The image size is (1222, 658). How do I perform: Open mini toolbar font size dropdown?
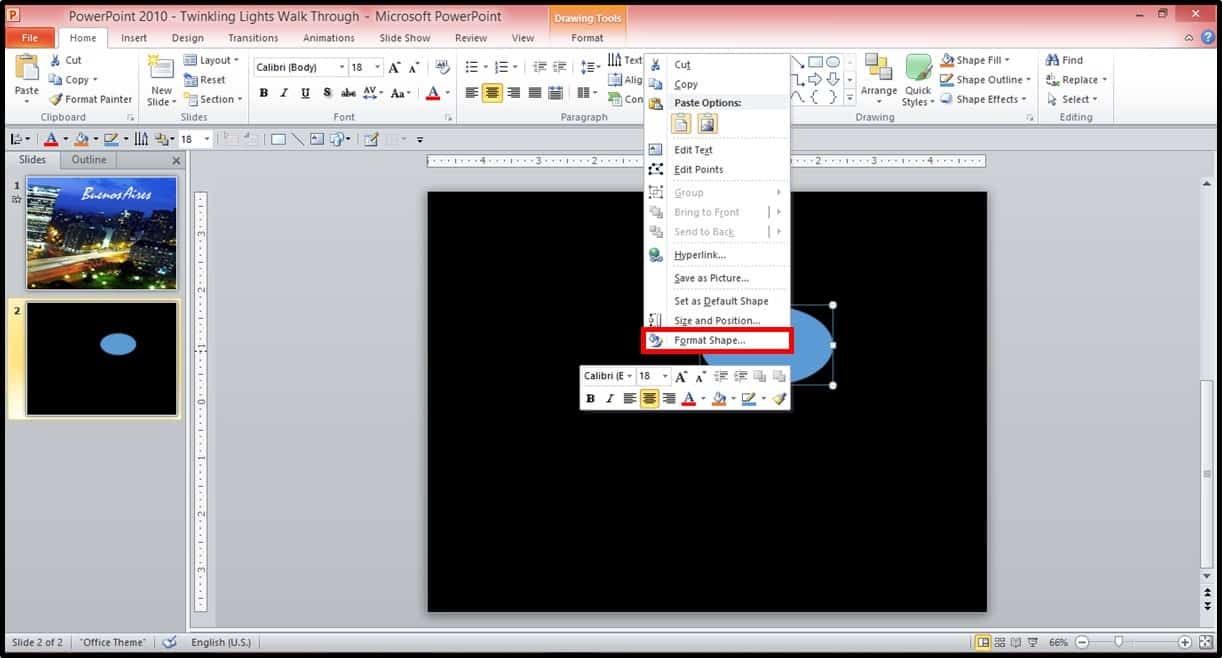[665, 376]
